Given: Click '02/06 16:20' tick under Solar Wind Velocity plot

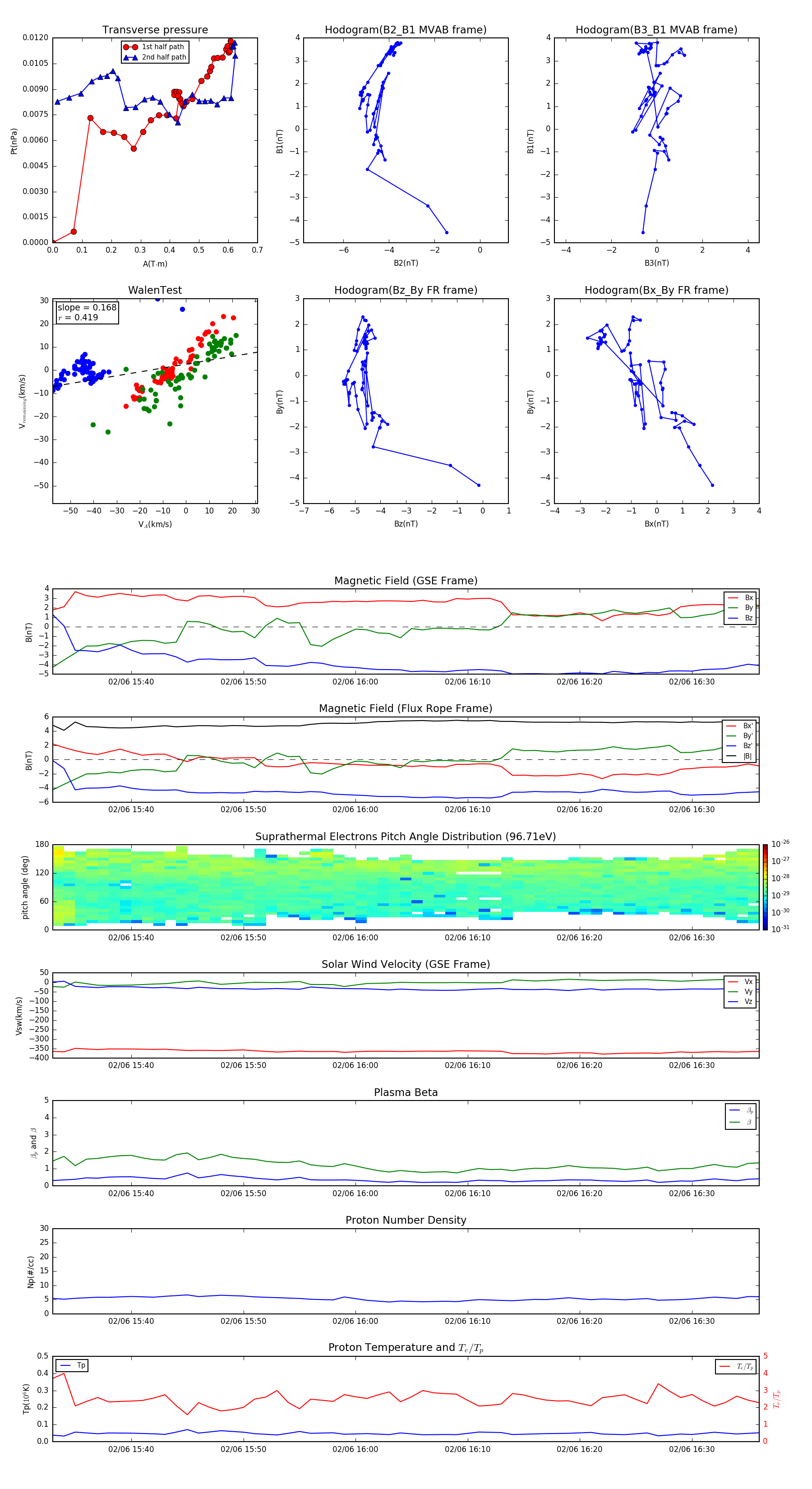Looking at the screenshot, I should [580, 1065].
